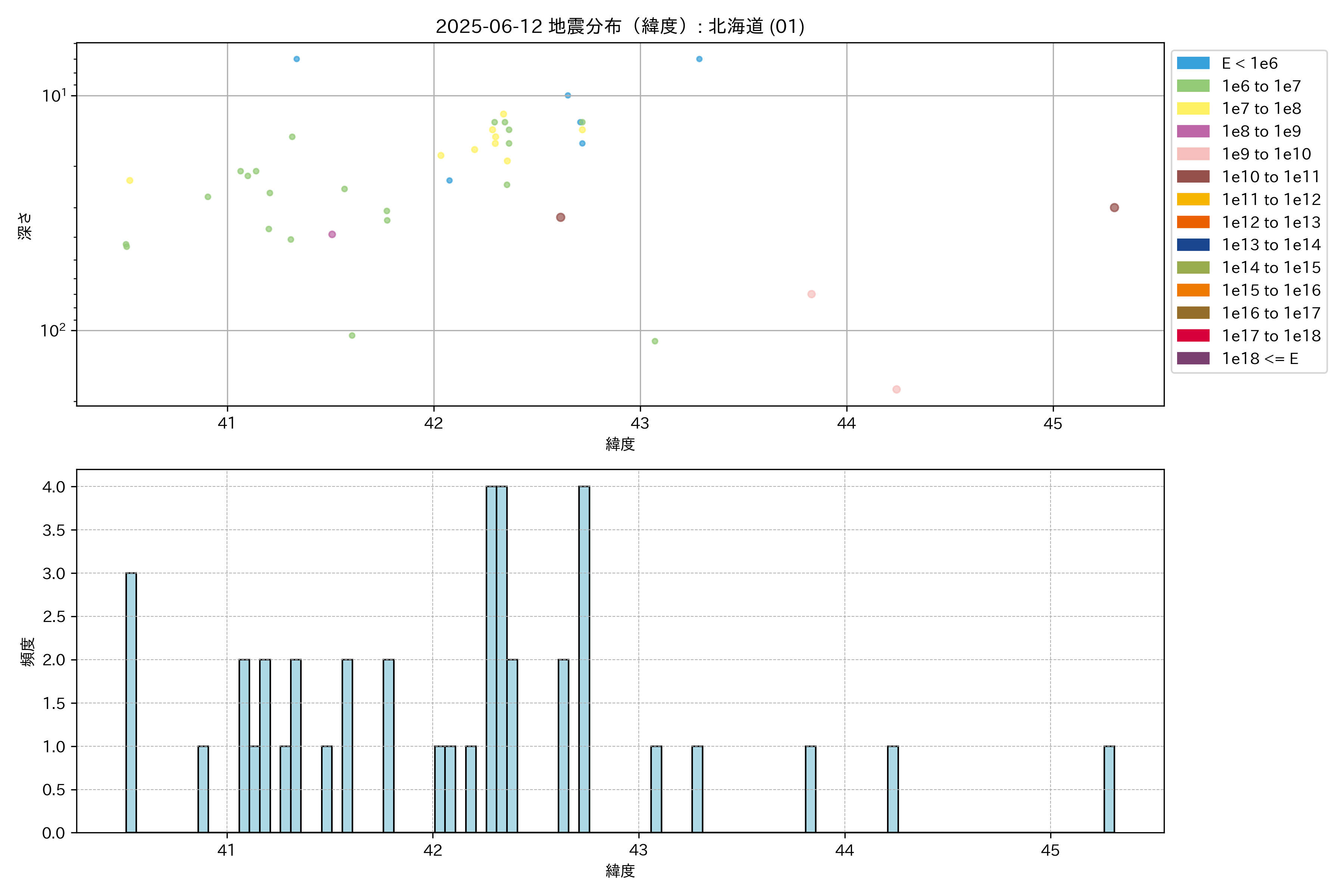Click the green 1e6 to 1e7 legend swatch
Viewport: 1344px width, 896px height.
[x=1192, y=86]
